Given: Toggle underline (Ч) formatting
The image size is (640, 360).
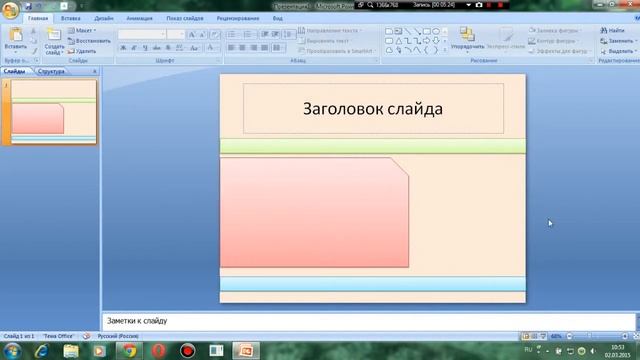Looking at the screenshot, I should click(145, 48).
